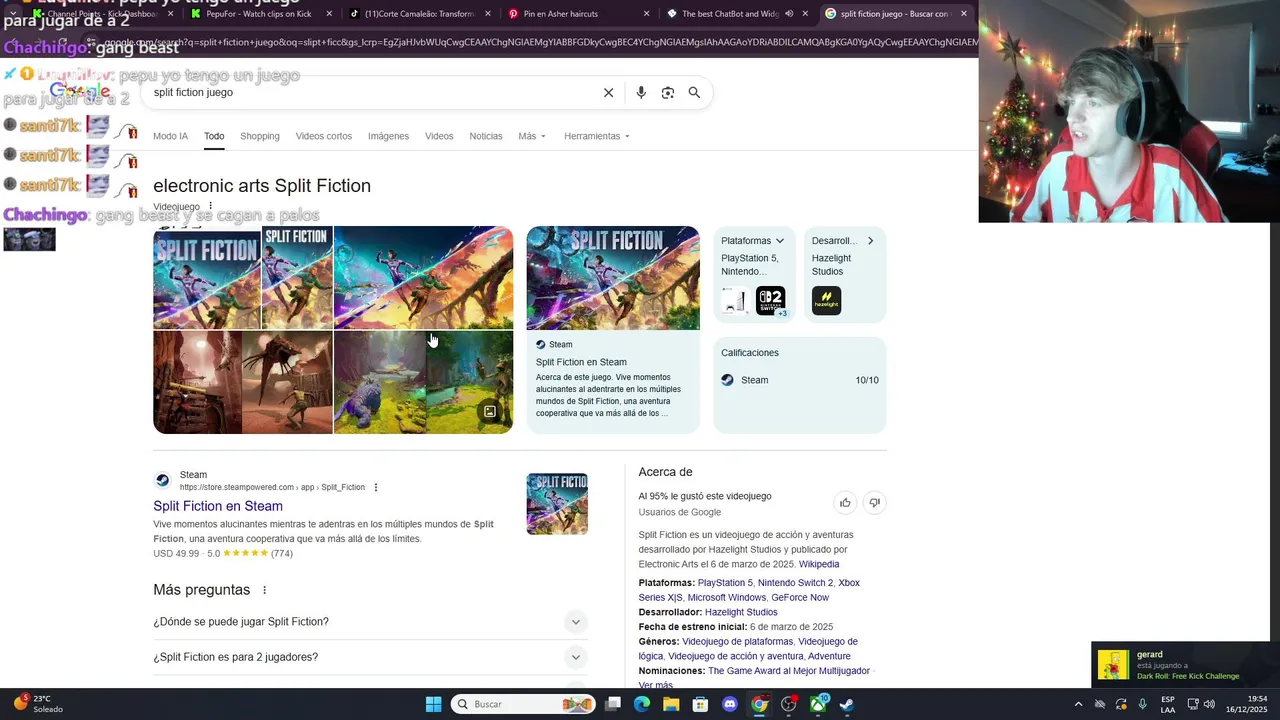
Task: Expand the Plataformas card chevron
Action: [780, 241]
